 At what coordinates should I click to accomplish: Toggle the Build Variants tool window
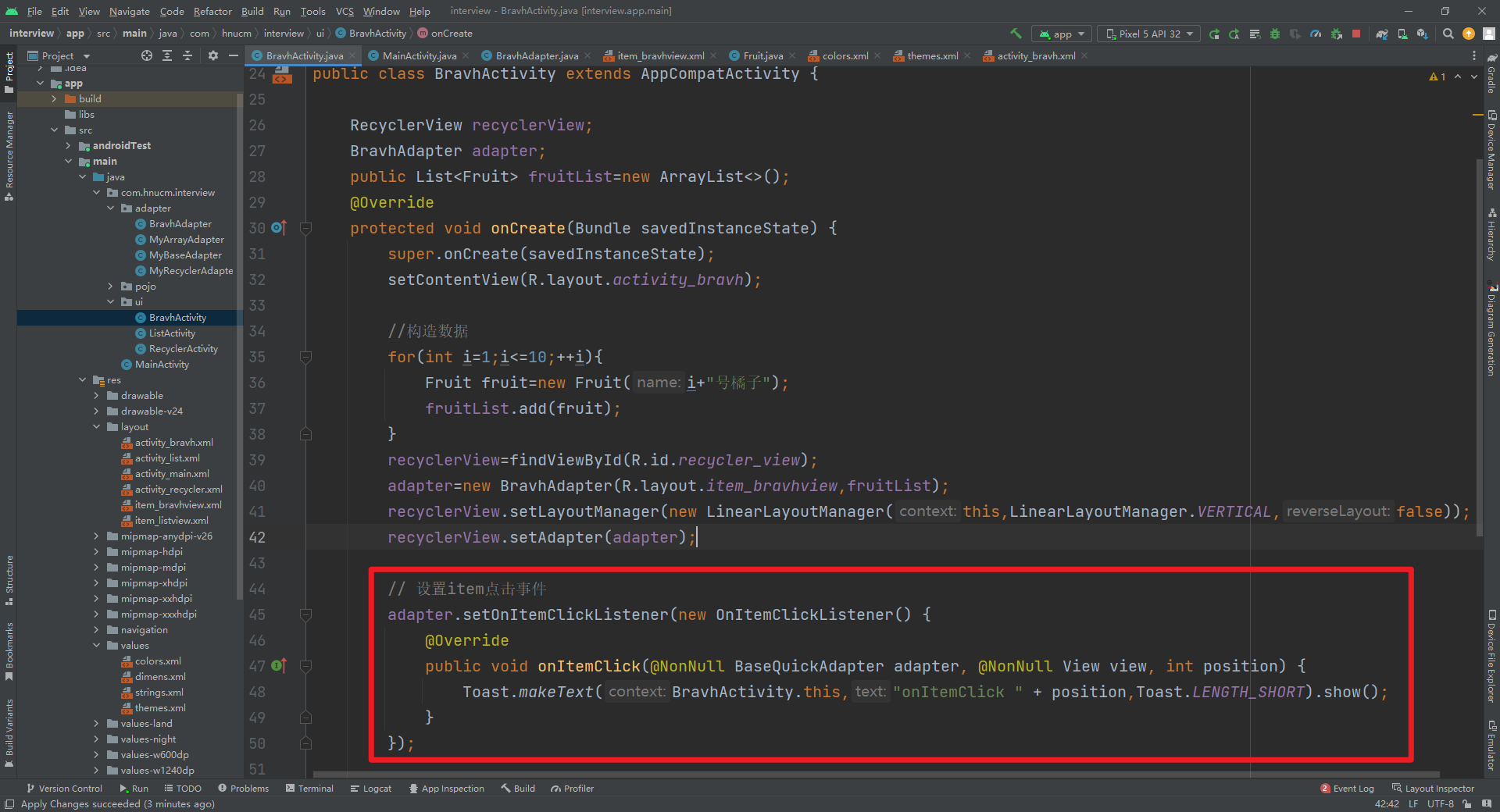tap(9, 732)
